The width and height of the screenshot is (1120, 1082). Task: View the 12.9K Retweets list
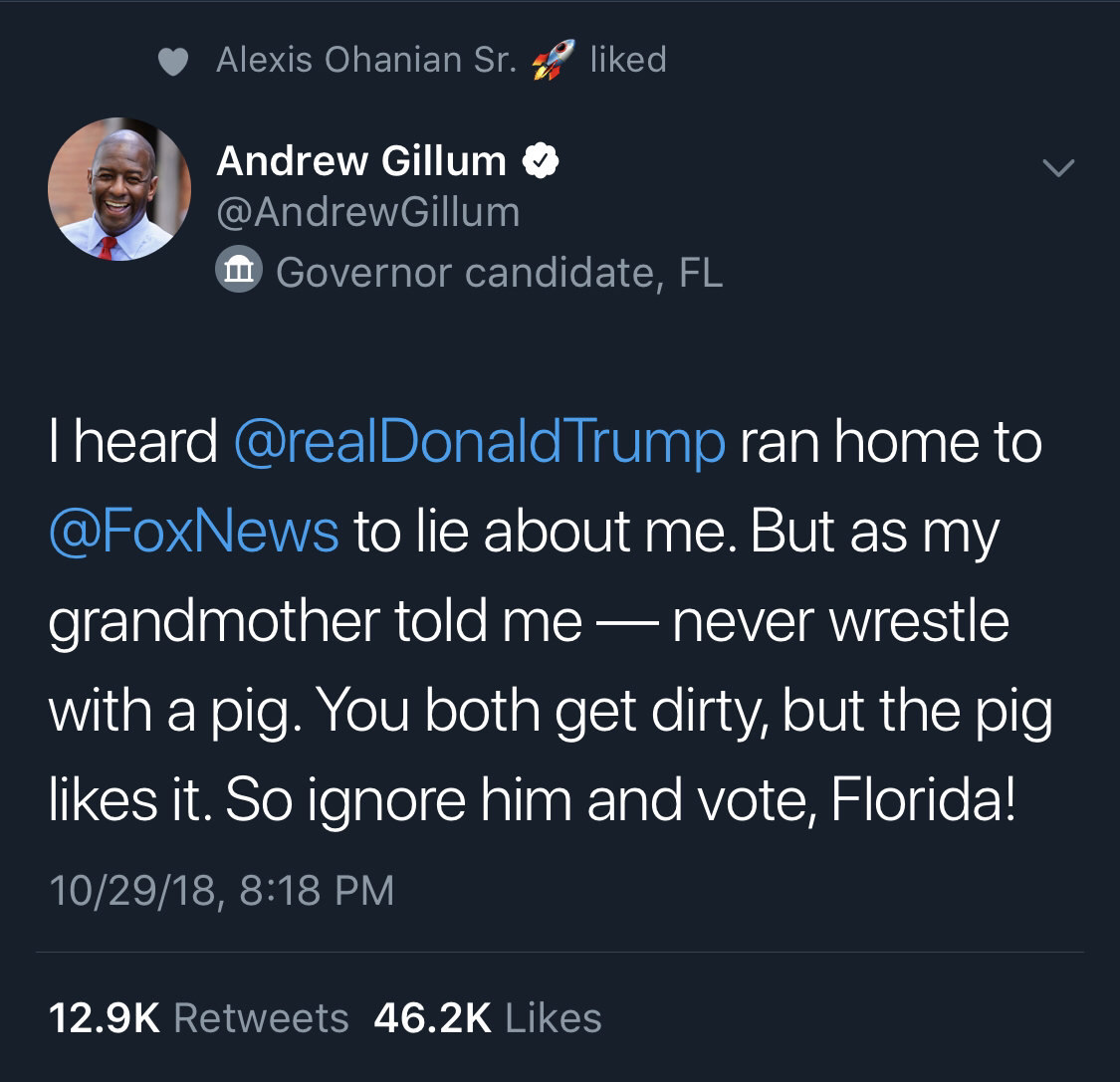tap(198, 1018)
